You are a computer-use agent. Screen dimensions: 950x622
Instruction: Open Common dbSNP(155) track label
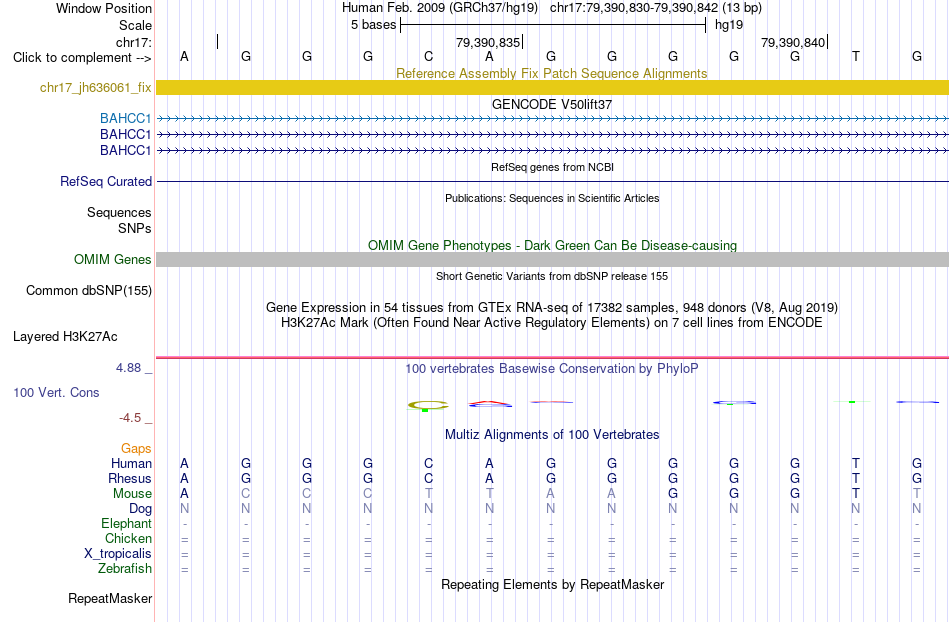pos(88,290)
